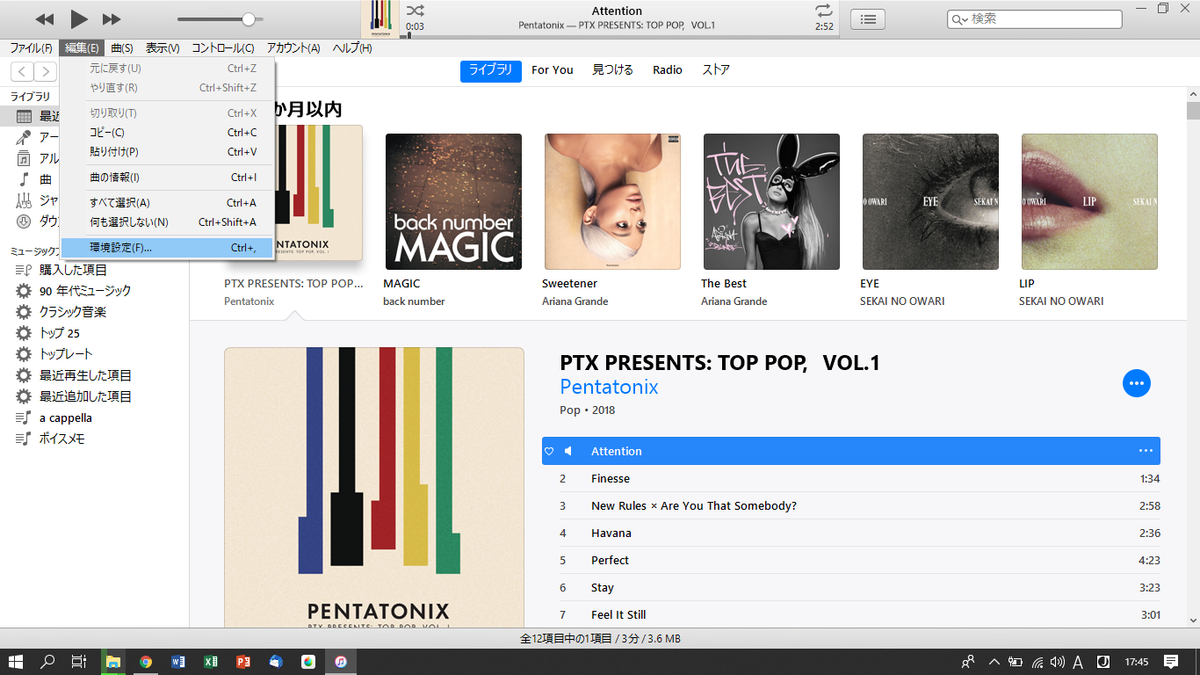Select the back number MAGIC album cover
Screen dimensions: 1200x675
453,202
